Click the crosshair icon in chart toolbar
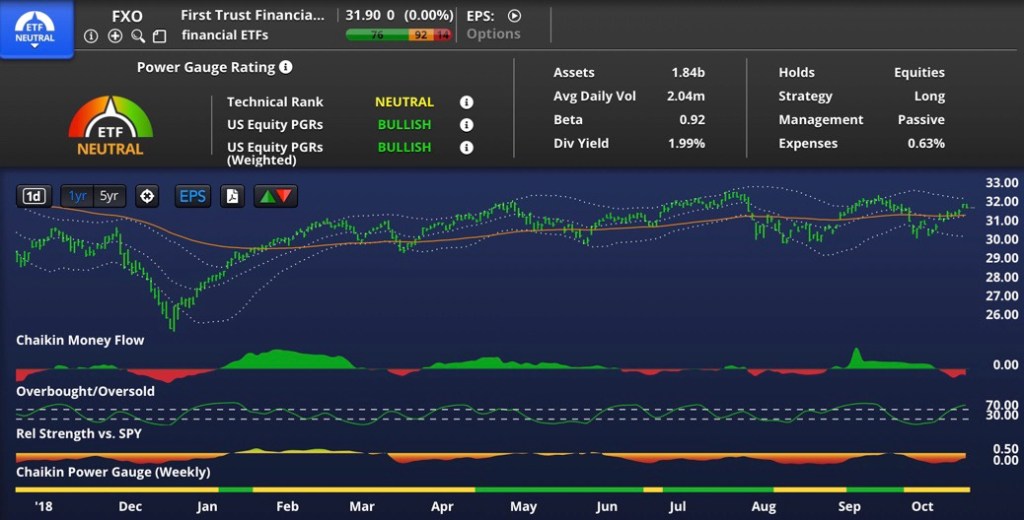 (x=147, y=196)
